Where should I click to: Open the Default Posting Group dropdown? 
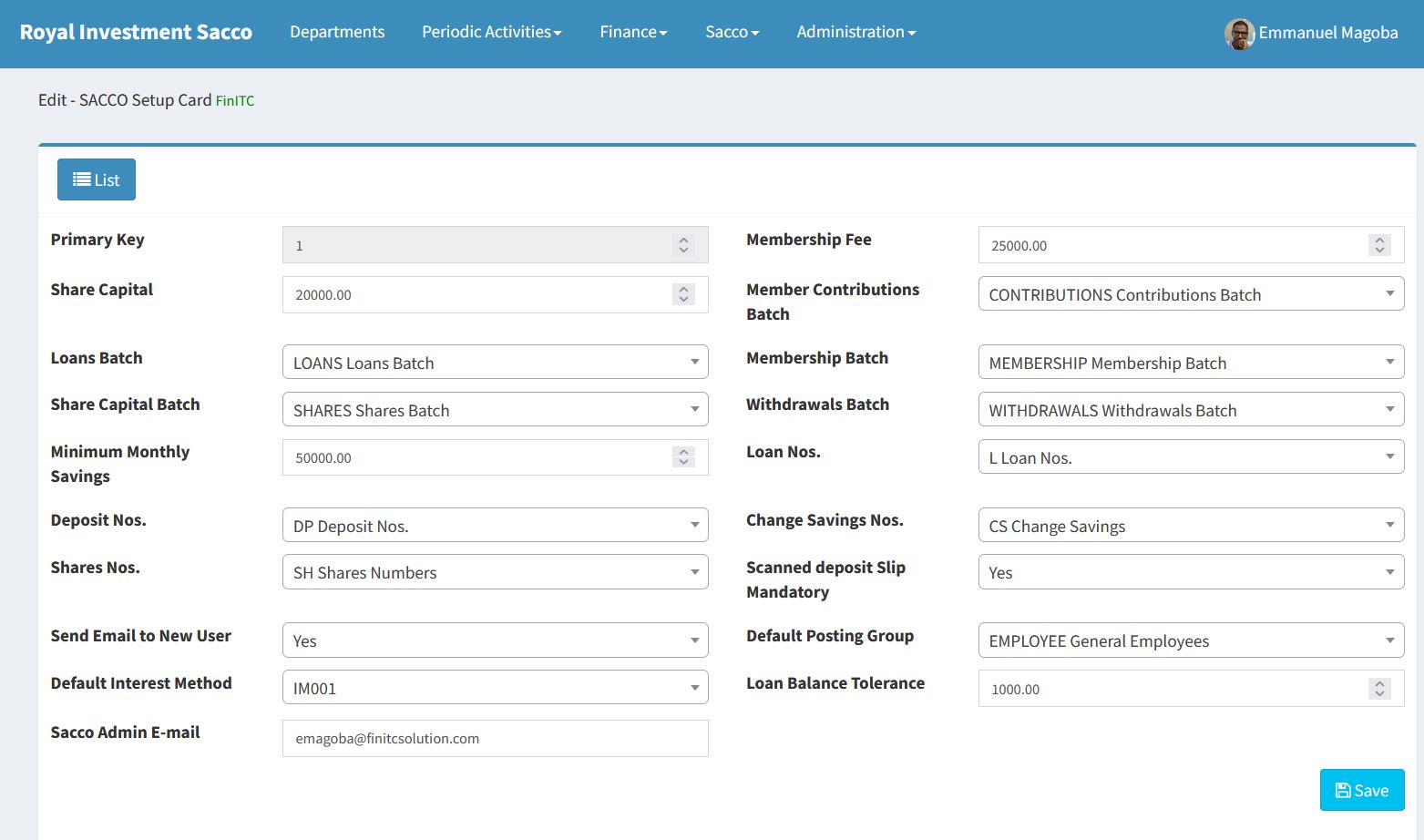tap(1191, 640)
